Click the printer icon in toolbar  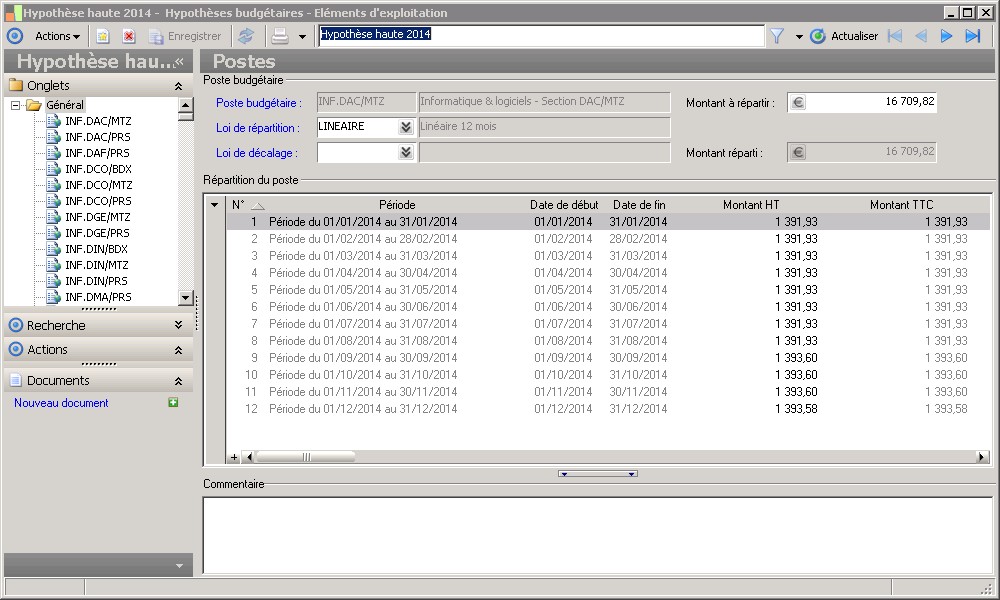click(x=280, y=36)
